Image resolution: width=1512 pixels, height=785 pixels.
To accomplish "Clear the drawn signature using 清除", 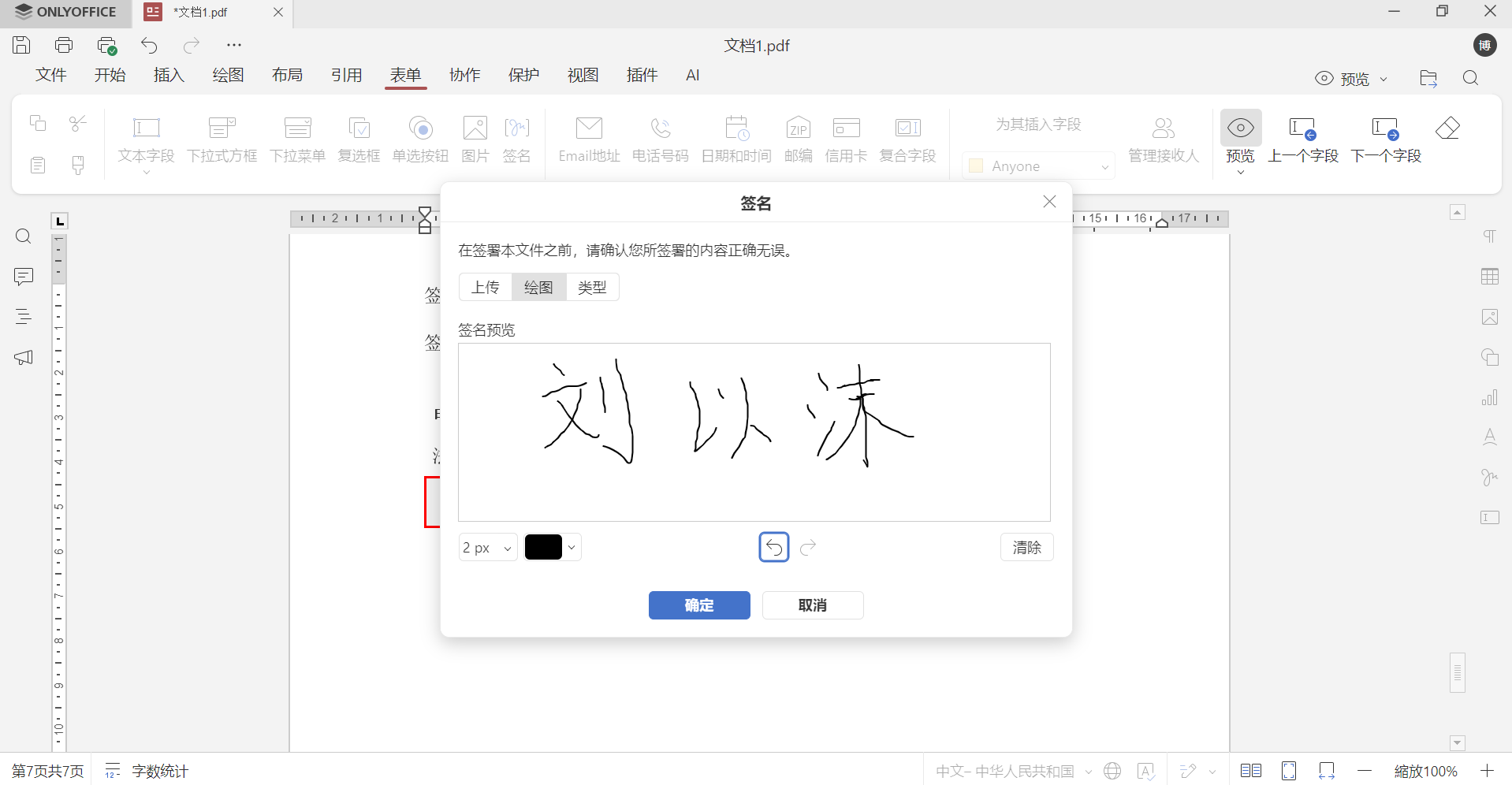I will [1026, 547].
